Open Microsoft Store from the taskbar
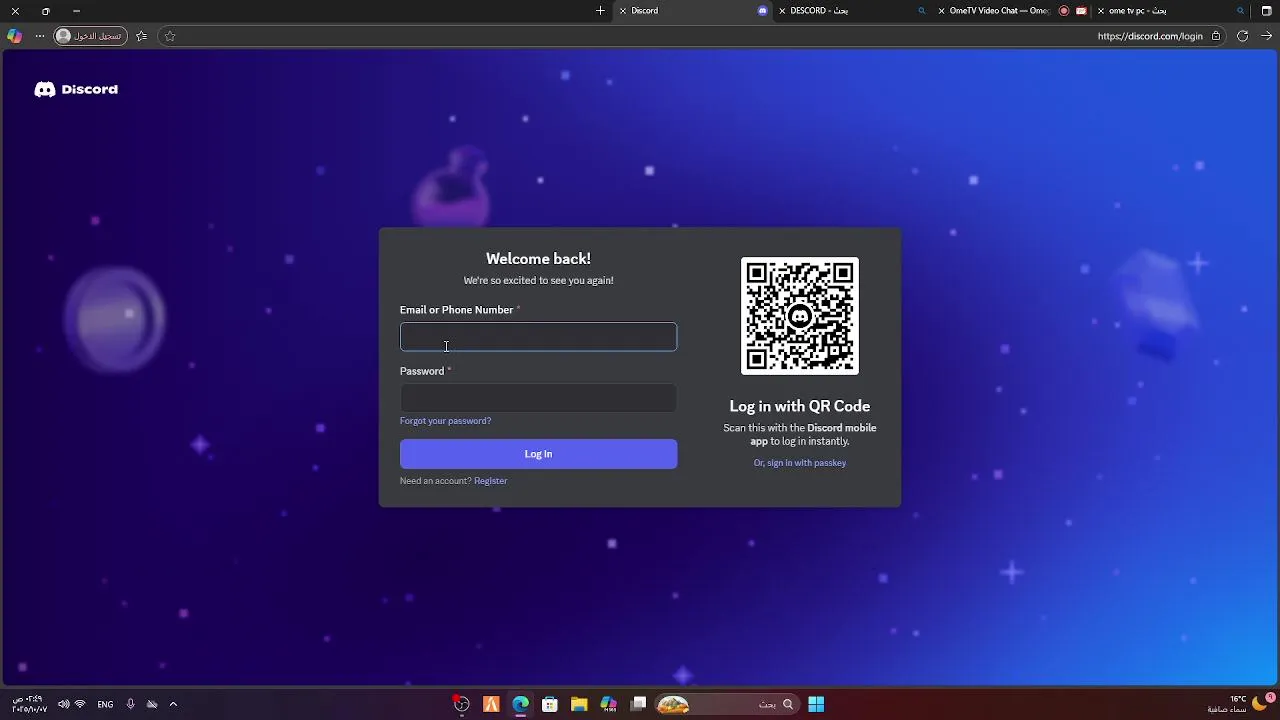1280x720 pixels. [550, 704]
